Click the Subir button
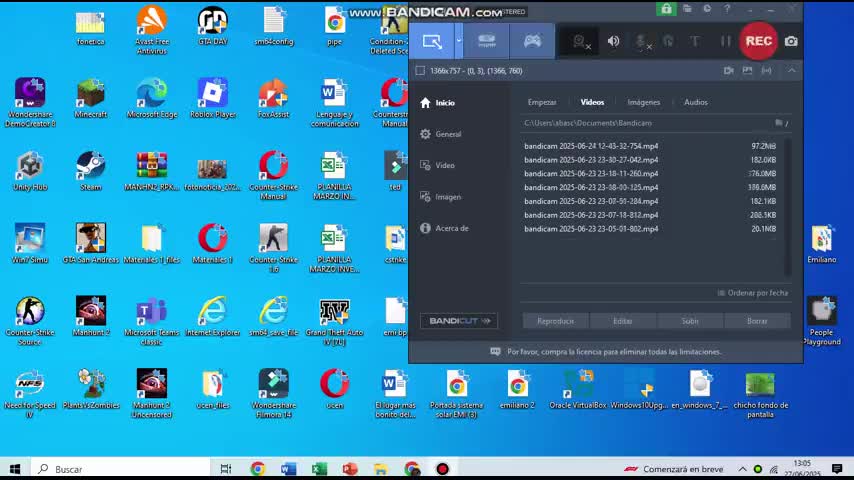This screenshot has width=854, height=480. tap(690, 321)
